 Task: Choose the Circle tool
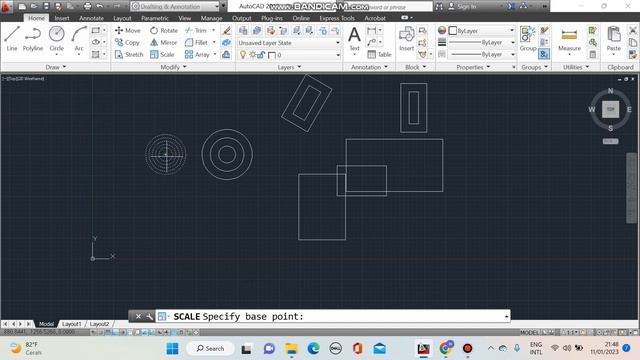pyautogui.click(x=56, y=38)
